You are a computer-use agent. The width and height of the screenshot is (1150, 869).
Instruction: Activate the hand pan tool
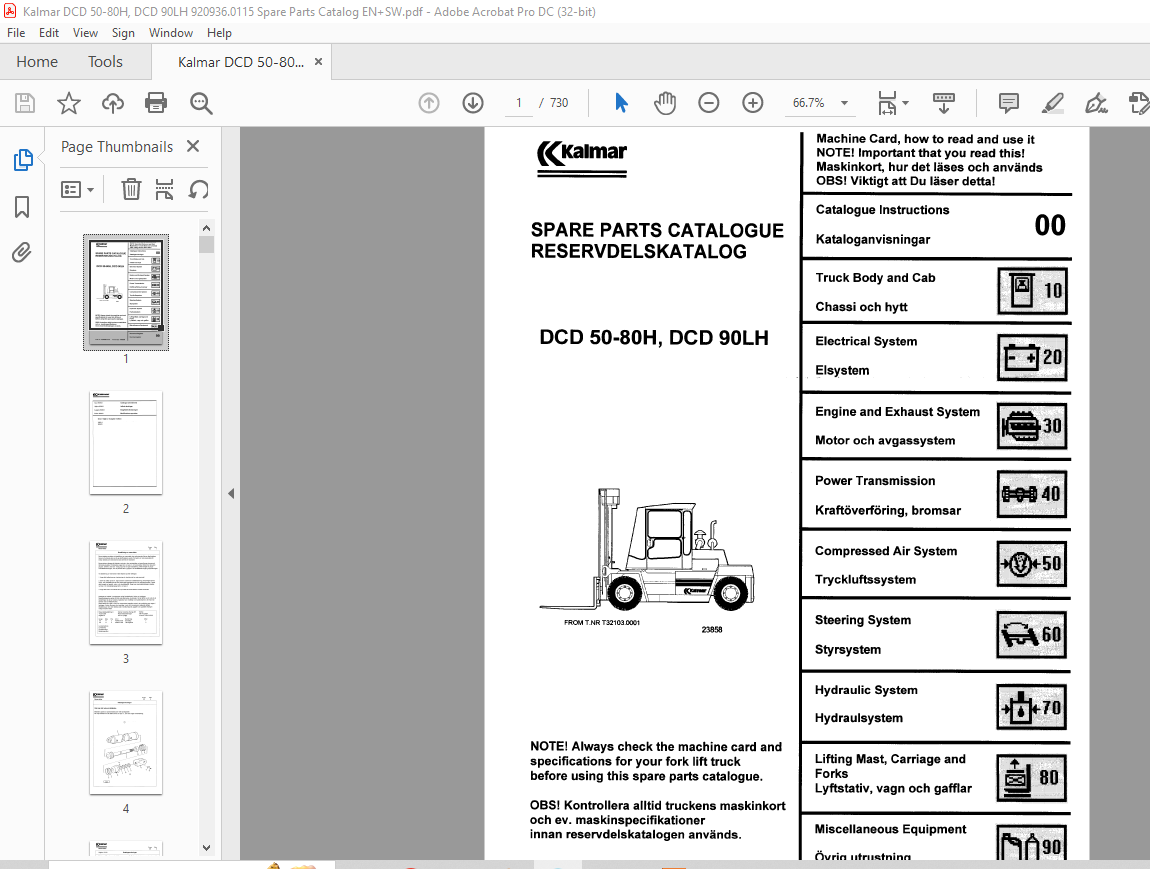pos(664,103)
